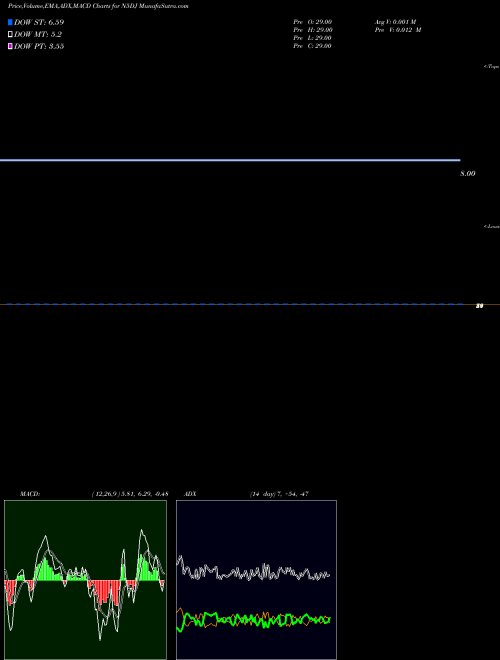Select the 'DOW PT: 3.55' legend text
This screenshot has height=660, width=500.
[x=39, y=46]
